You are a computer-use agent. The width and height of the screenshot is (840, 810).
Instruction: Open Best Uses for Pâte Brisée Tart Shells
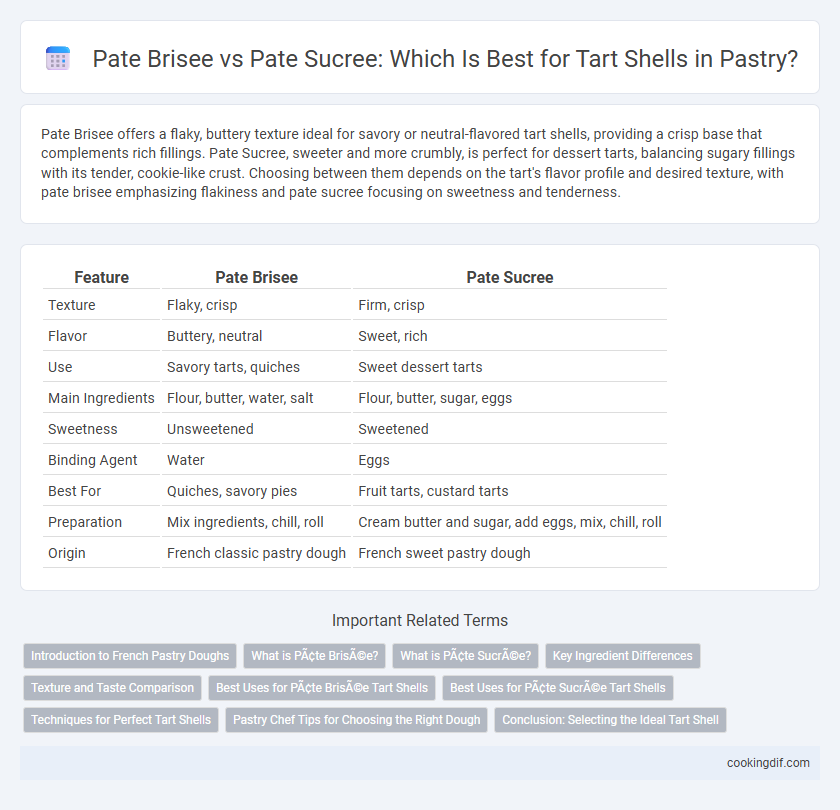tap(322, 688)
